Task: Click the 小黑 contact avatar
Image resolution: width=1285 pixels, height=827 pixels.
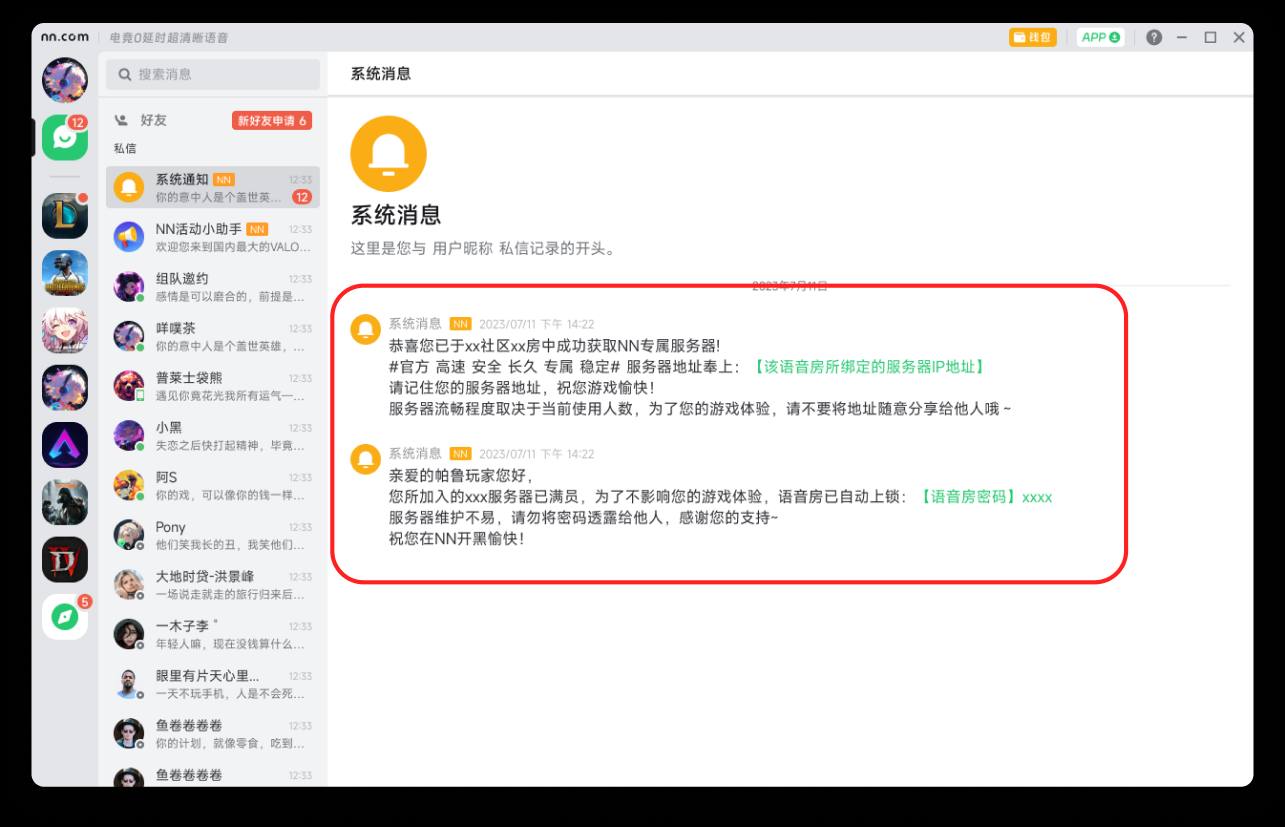Action: point(129,435)
